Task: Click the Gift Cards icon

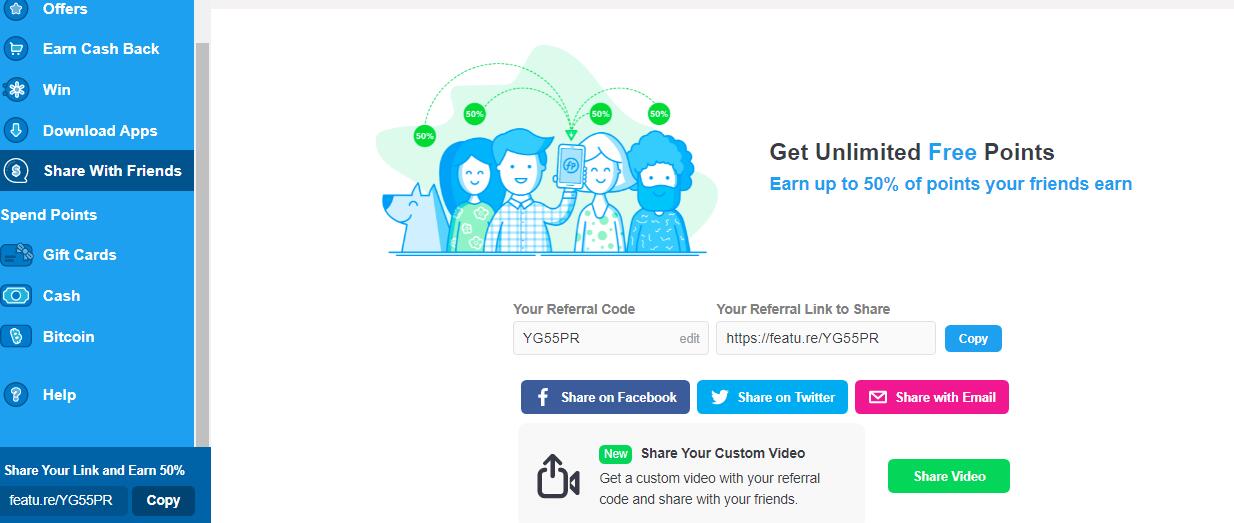Action: (17, 255)
